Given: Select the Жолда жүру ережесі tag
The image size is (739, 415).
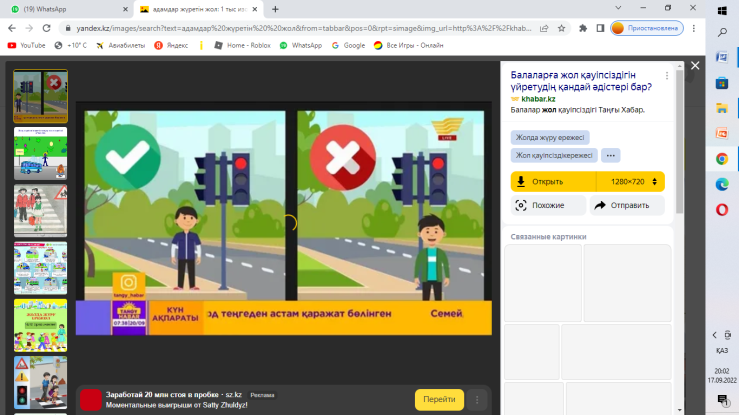Looking at the screenshot, I should (x=550, y=138).
